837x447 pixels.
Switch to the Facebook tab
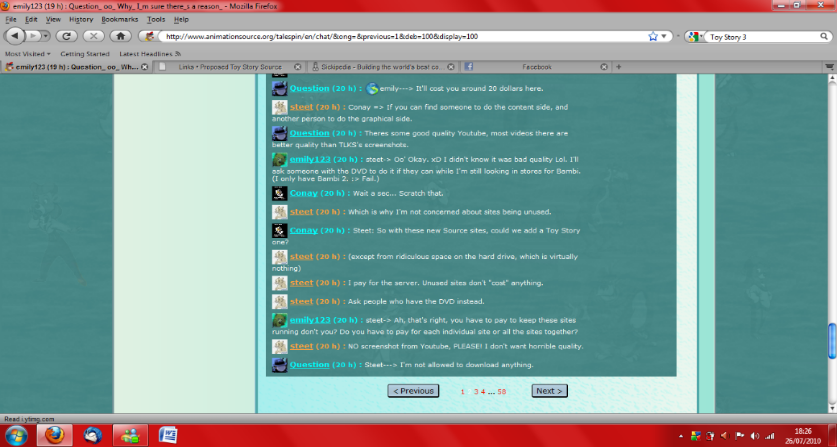click(x=536, y=67)
